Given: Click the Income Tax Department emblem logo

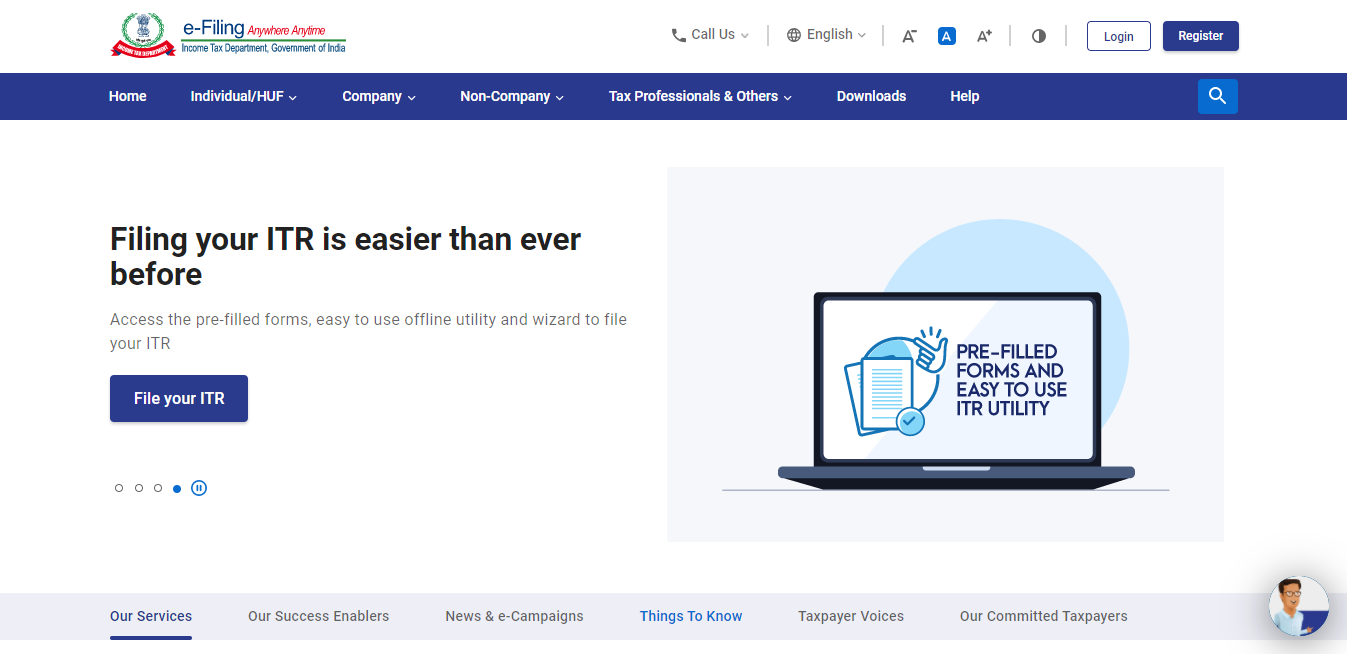Looking at the screenshot, I should pyautogui.click(x=143, y=35).
